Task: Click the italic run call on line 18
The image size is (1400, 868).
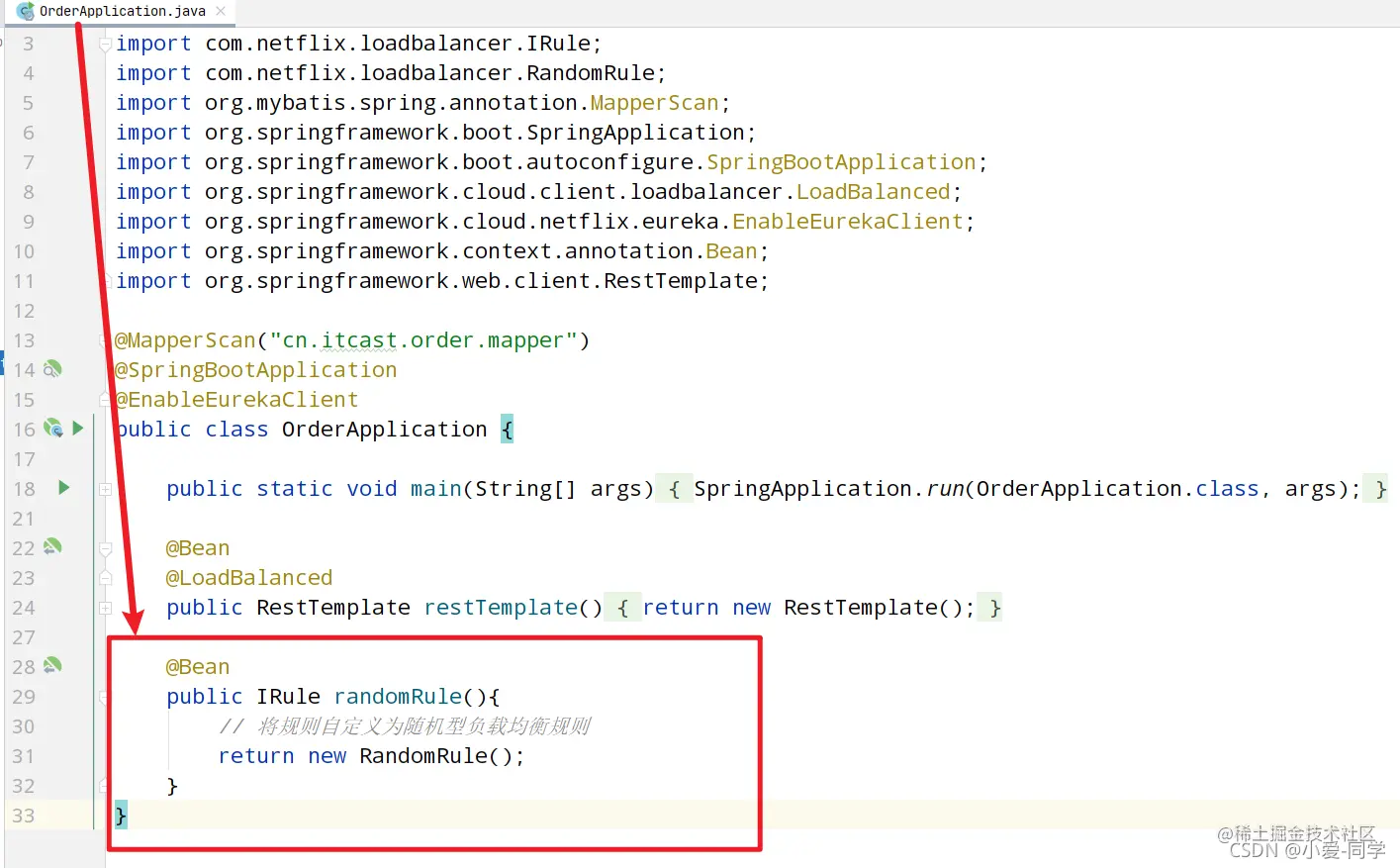Action: tap(945, 489)
